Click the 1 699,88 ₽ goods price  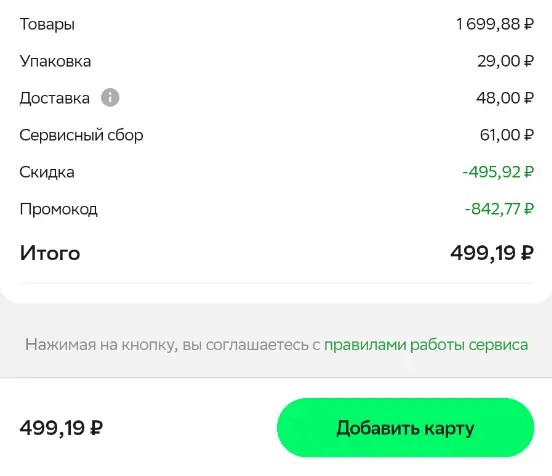coord(495,24)
